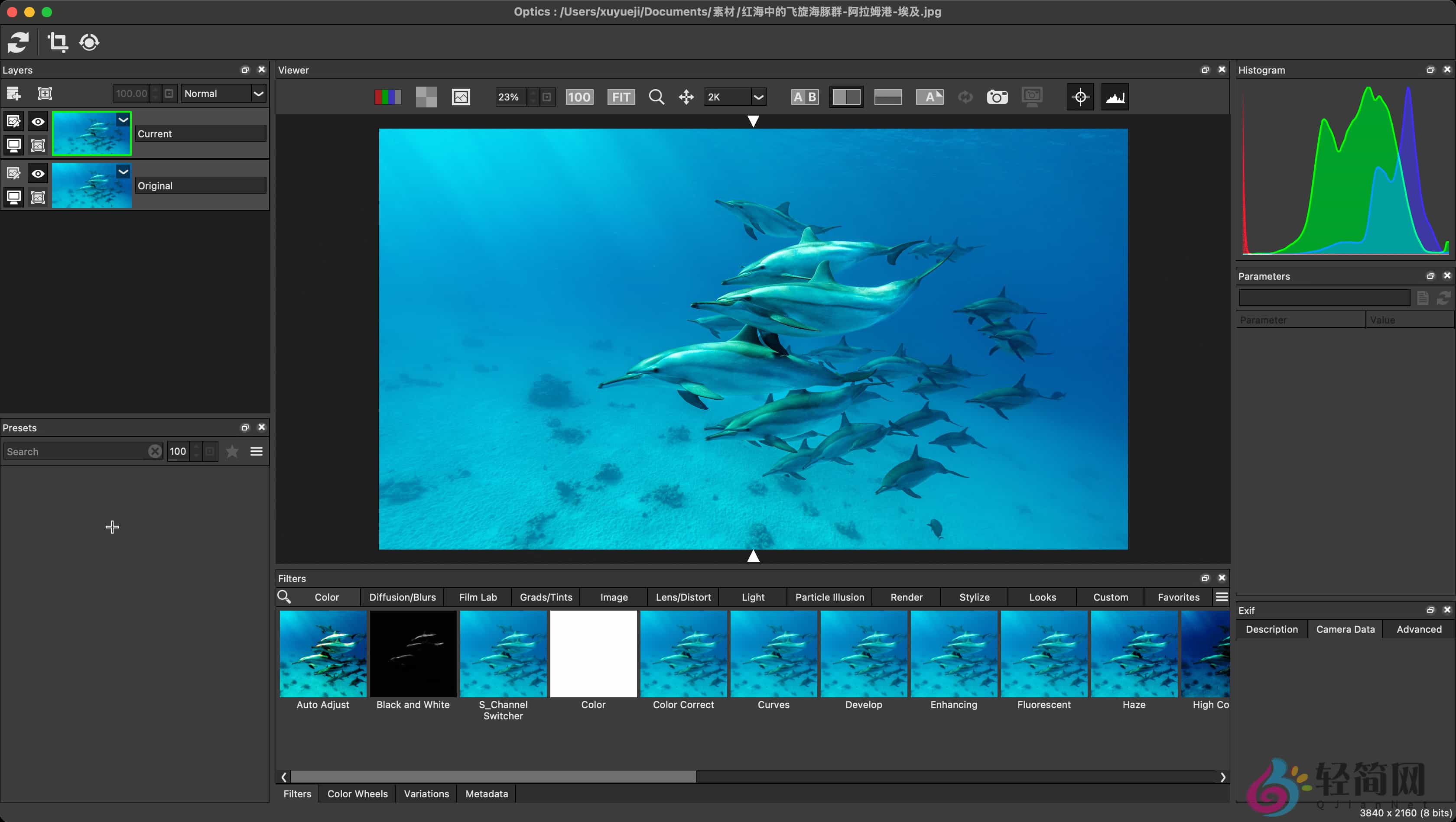Image resolution: width=1456 pixels, height=822 pixels.
Task: Click the A/B comparison icon
Action: [805, 97]
